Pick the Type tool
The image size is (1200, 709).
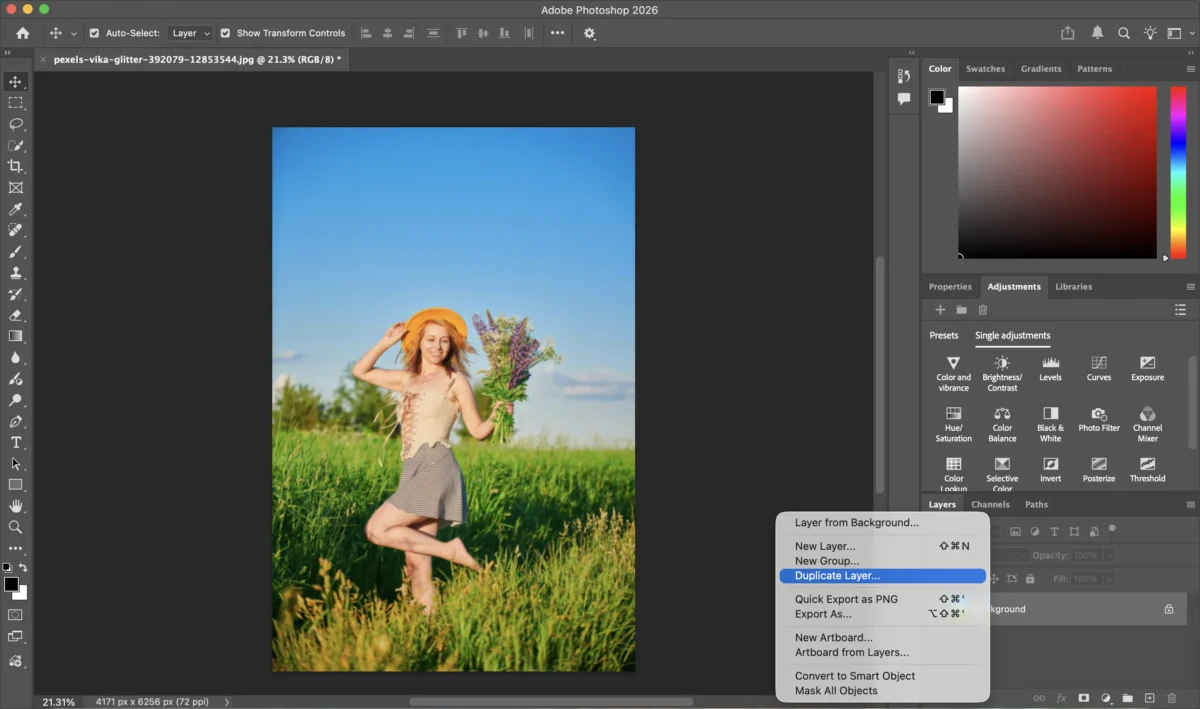pos(15,442)
